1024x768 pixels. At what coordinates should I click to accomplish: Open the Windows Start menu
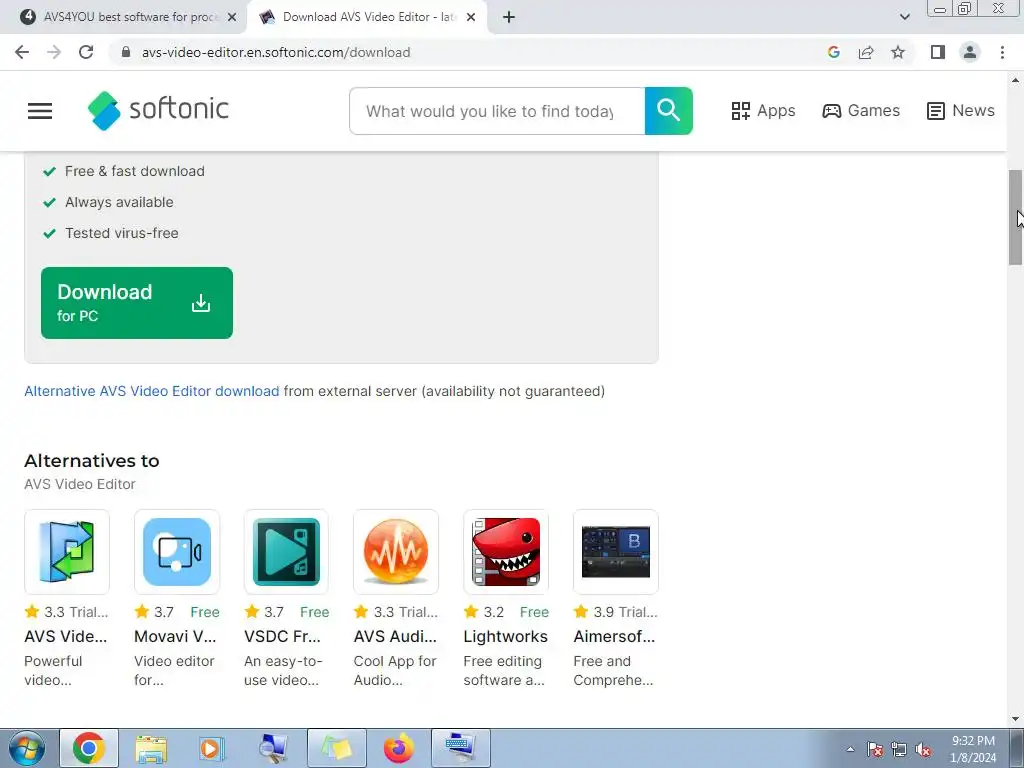[27, 748]
